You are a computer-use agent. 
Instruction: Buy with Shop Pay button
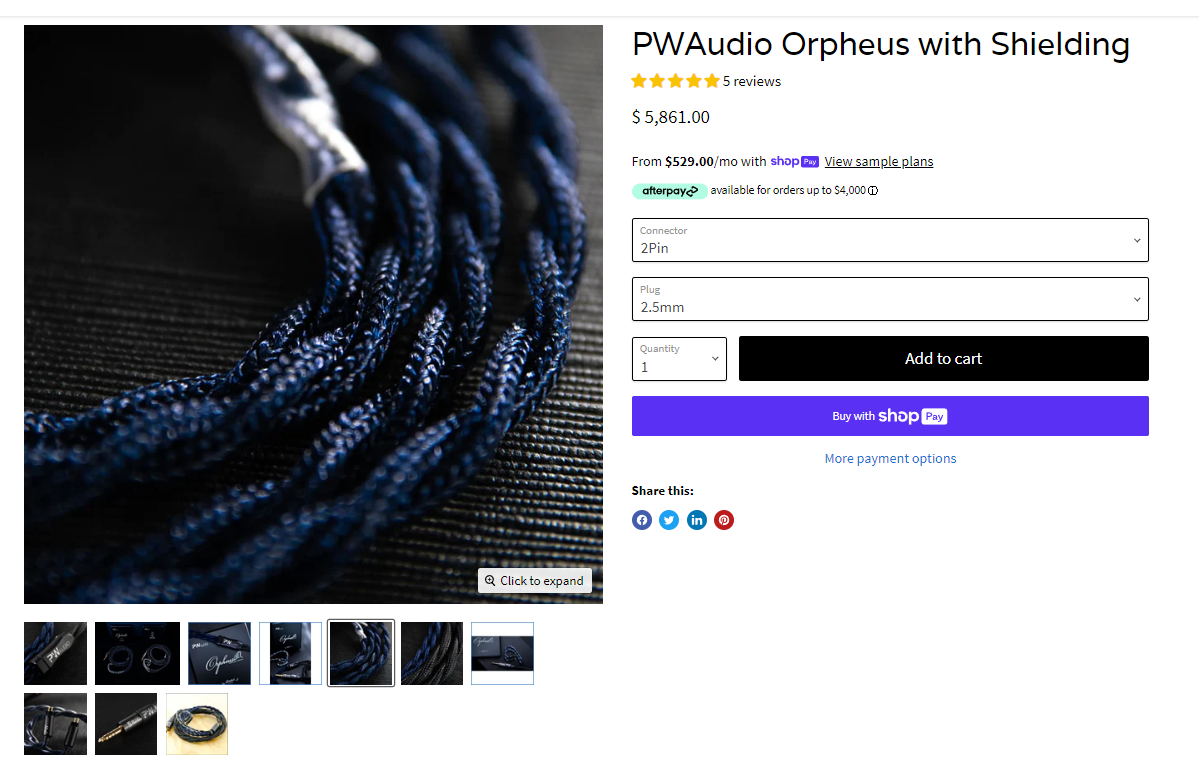890,416
